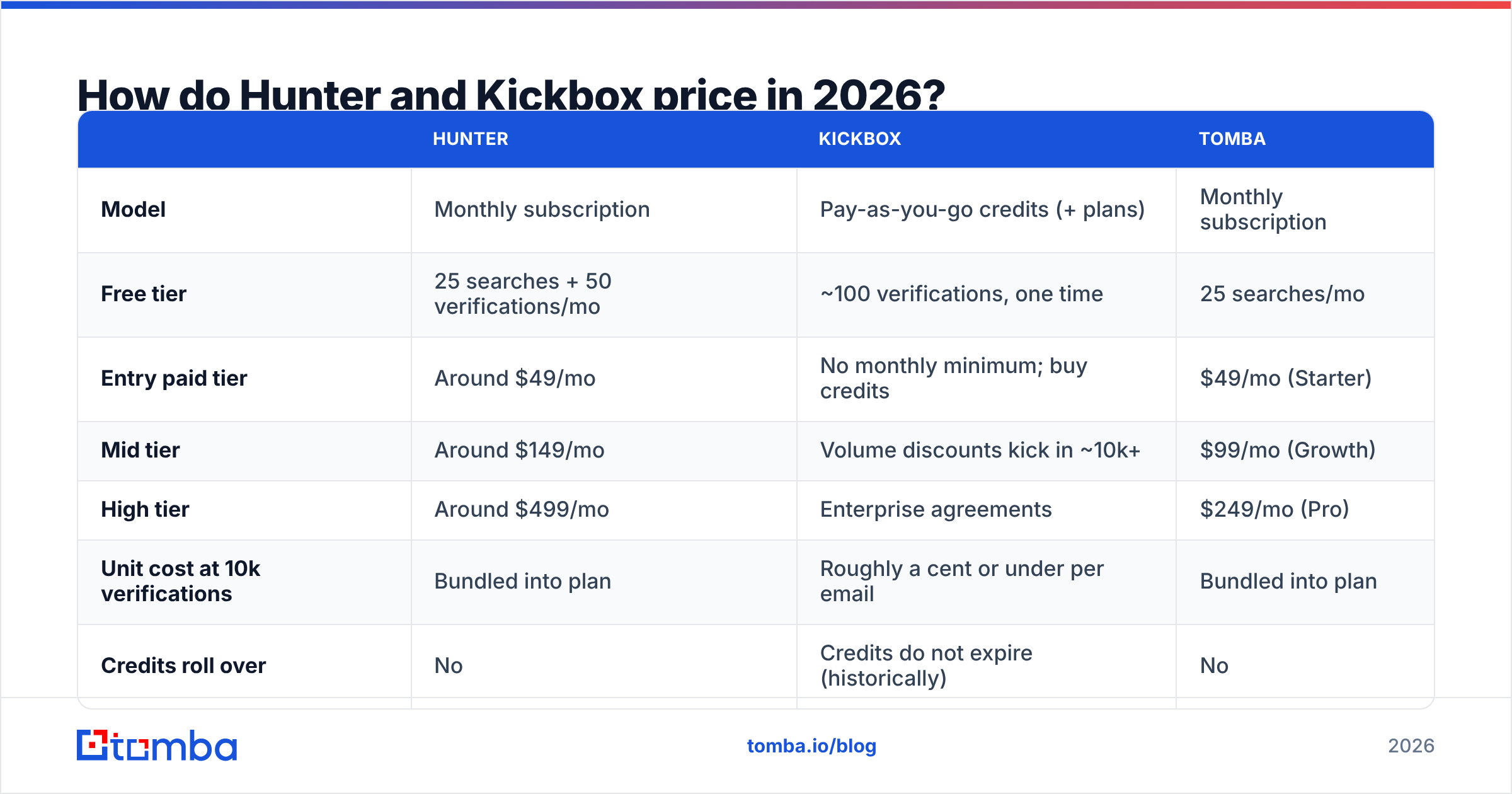The height and width of the screenshot is (794, 1512).
Task: Click the 'Free tier' row label
Action: pyautogui.click(x=144, y=294)
